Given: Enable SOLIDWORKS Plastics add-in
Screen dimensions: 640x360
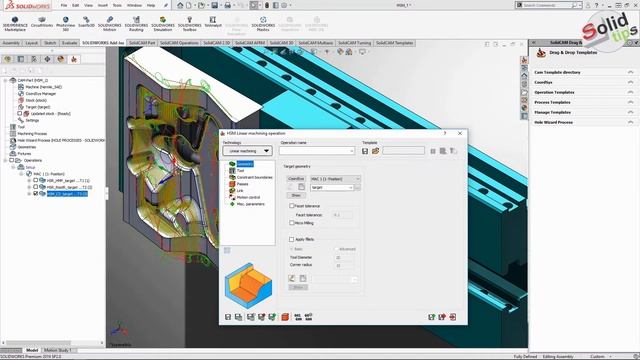Looking at the screenshot, I should 263,24.
